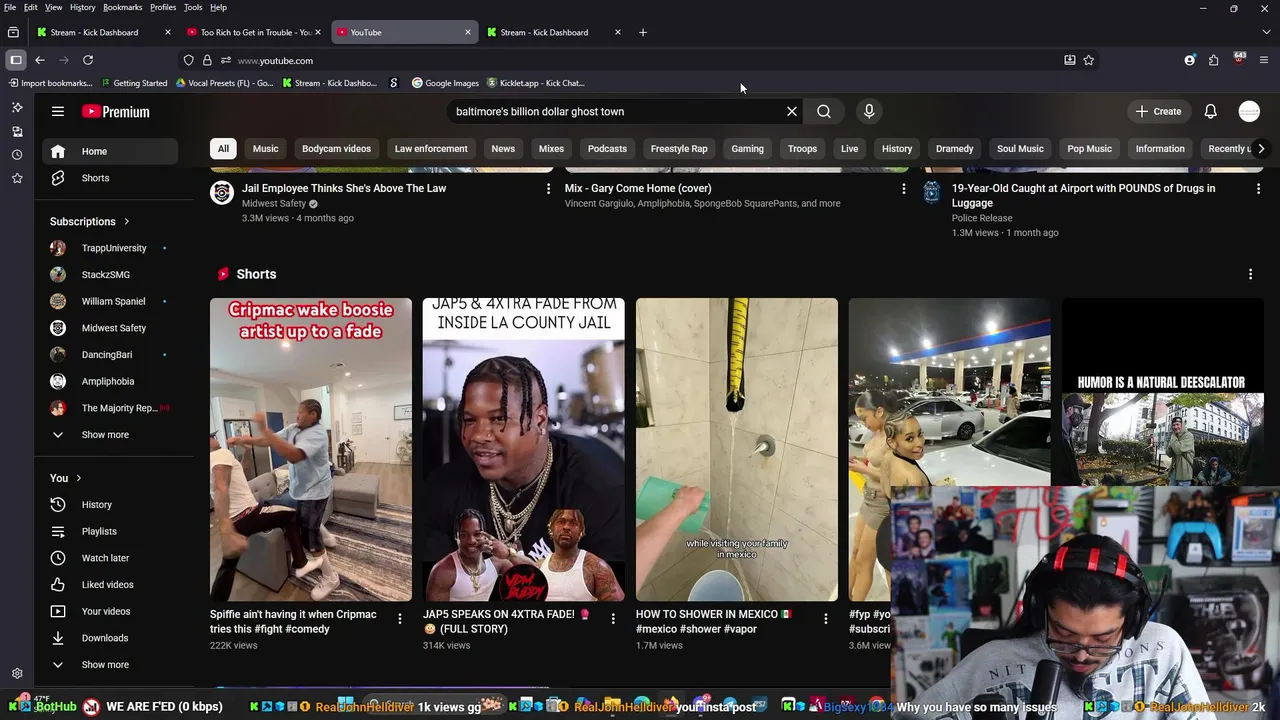Open the JAP5 & 4XTRA FADE short thumbnail
Viewport: 1280px width, 720px height.
click(524, 450)
